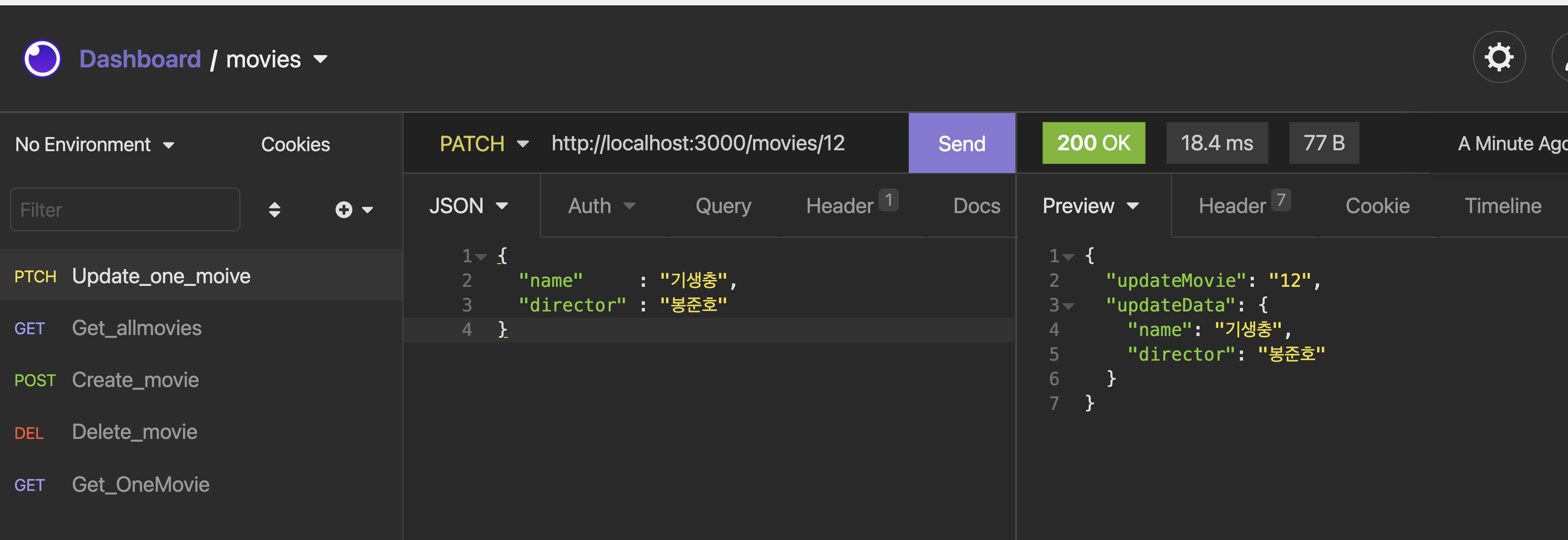Change the PATCH method dropdown
The width and height of the screenshot is (1568, 540).
point(484,144)
